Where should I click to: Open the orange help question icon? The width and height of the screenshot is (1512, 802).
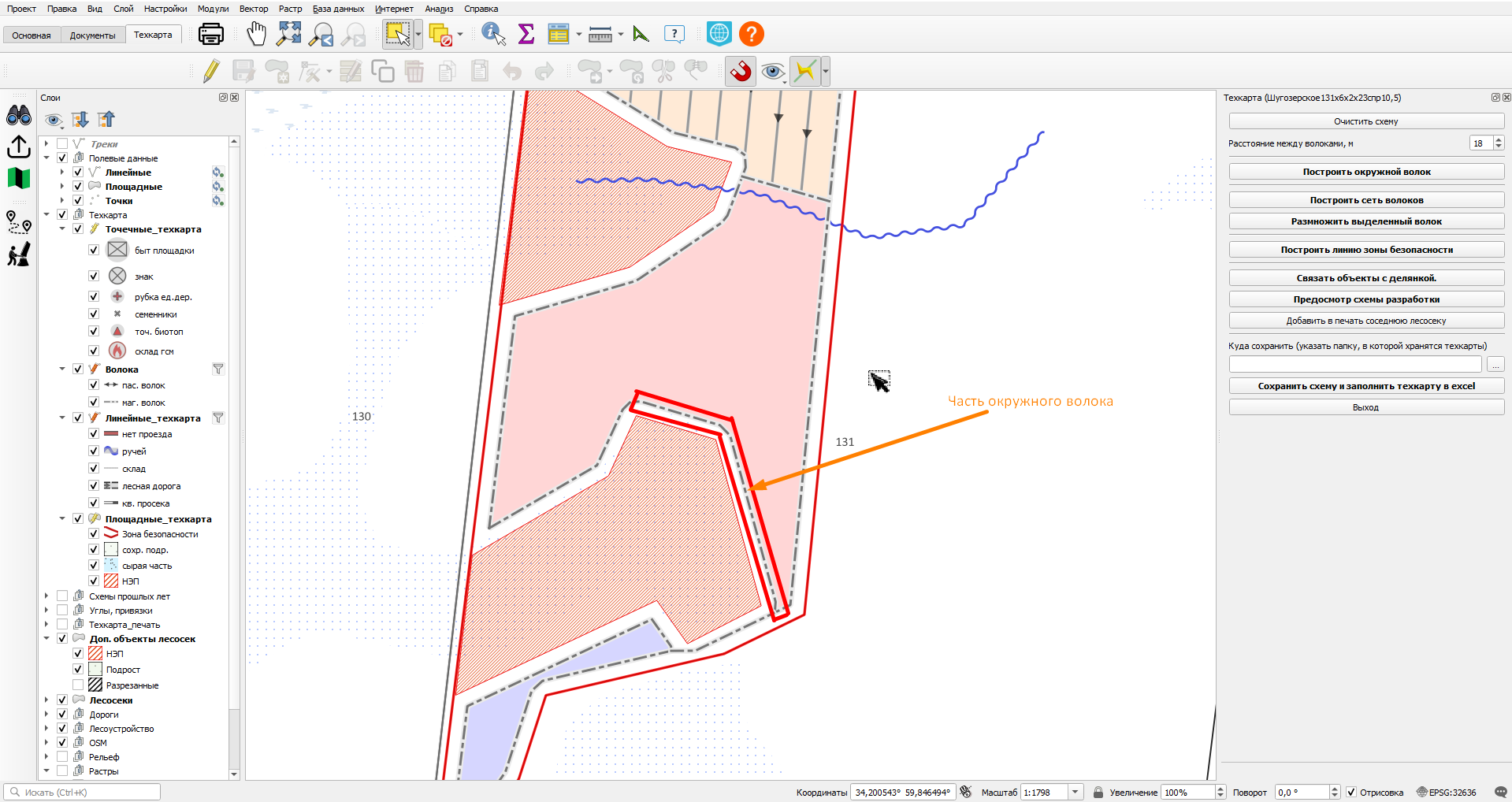(x=752, y=34)
